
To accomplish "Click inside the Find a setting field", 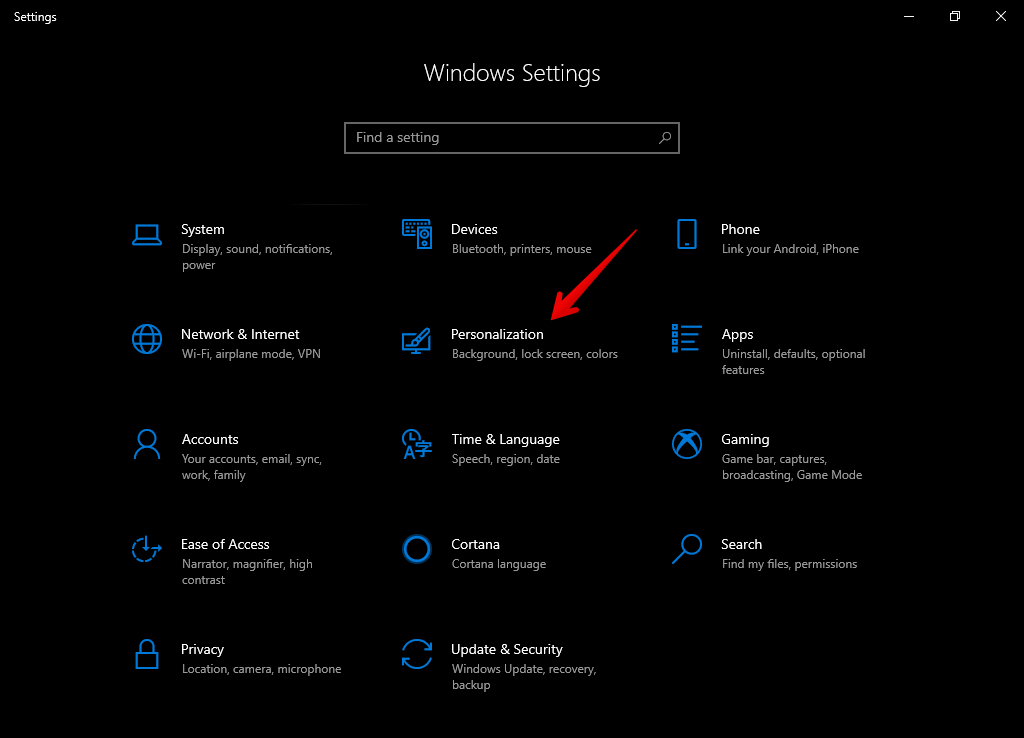I will coord(512,138).
